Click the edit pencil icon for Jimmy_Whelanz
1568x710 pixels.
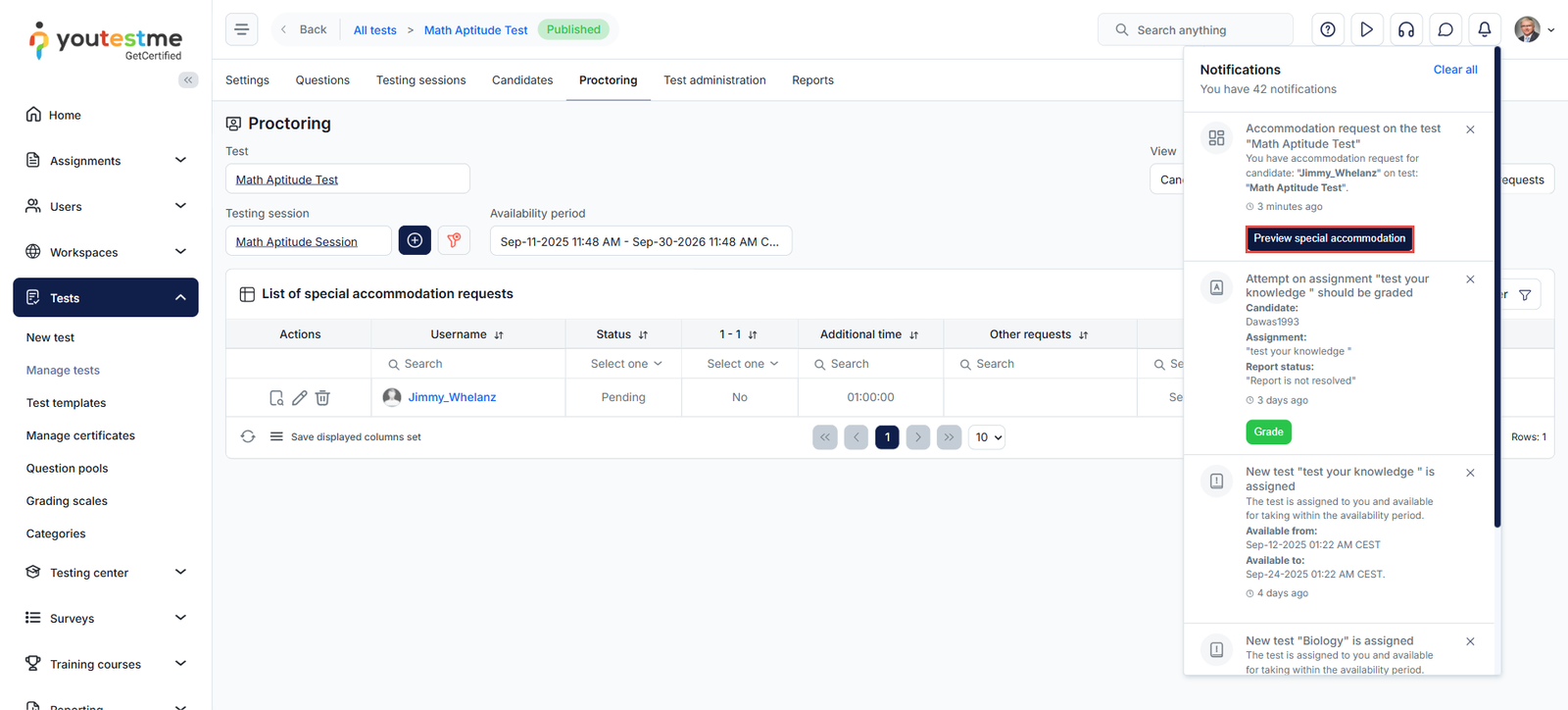pyautogui.click(x=300, y=397)
